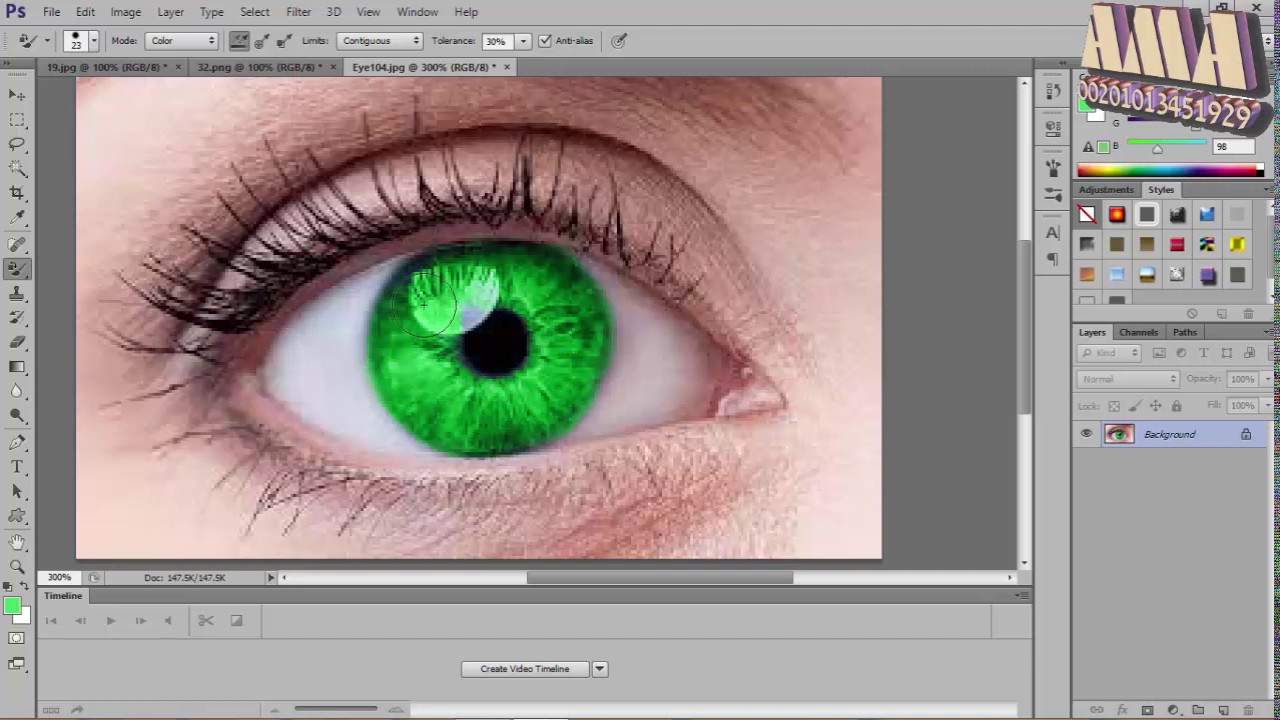Select the Eyedropper tool
This screenshot has width=1280, height=720.
point(17,218)
